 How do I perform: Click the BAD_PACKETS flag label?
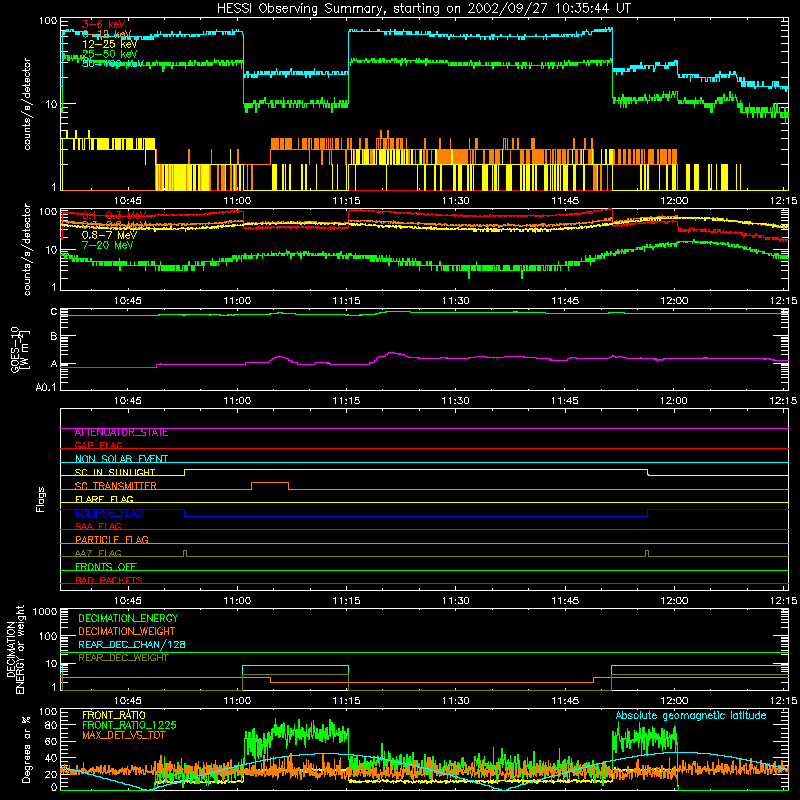point(109,580)
